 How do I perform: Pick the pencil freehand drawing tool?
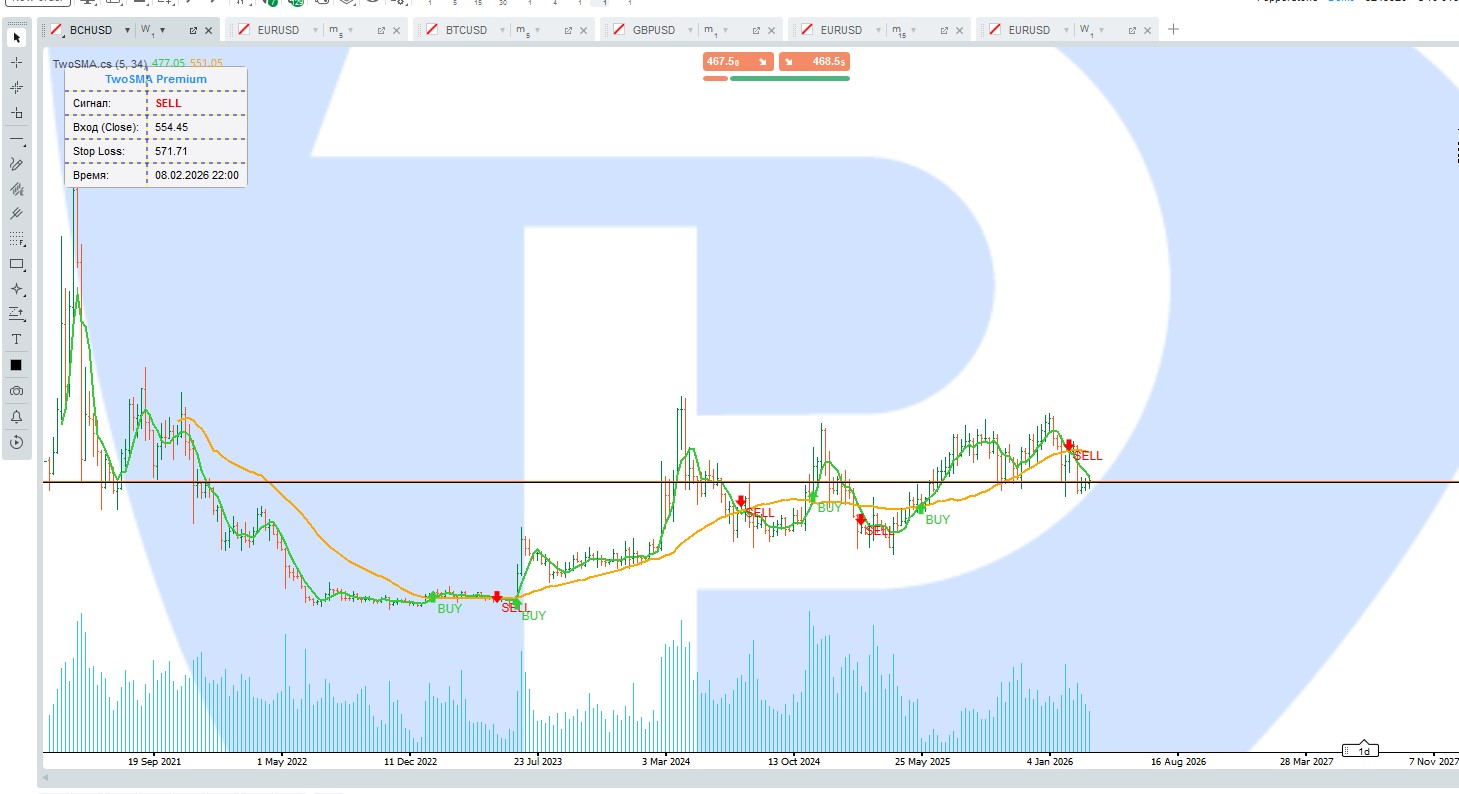[16, 164]
